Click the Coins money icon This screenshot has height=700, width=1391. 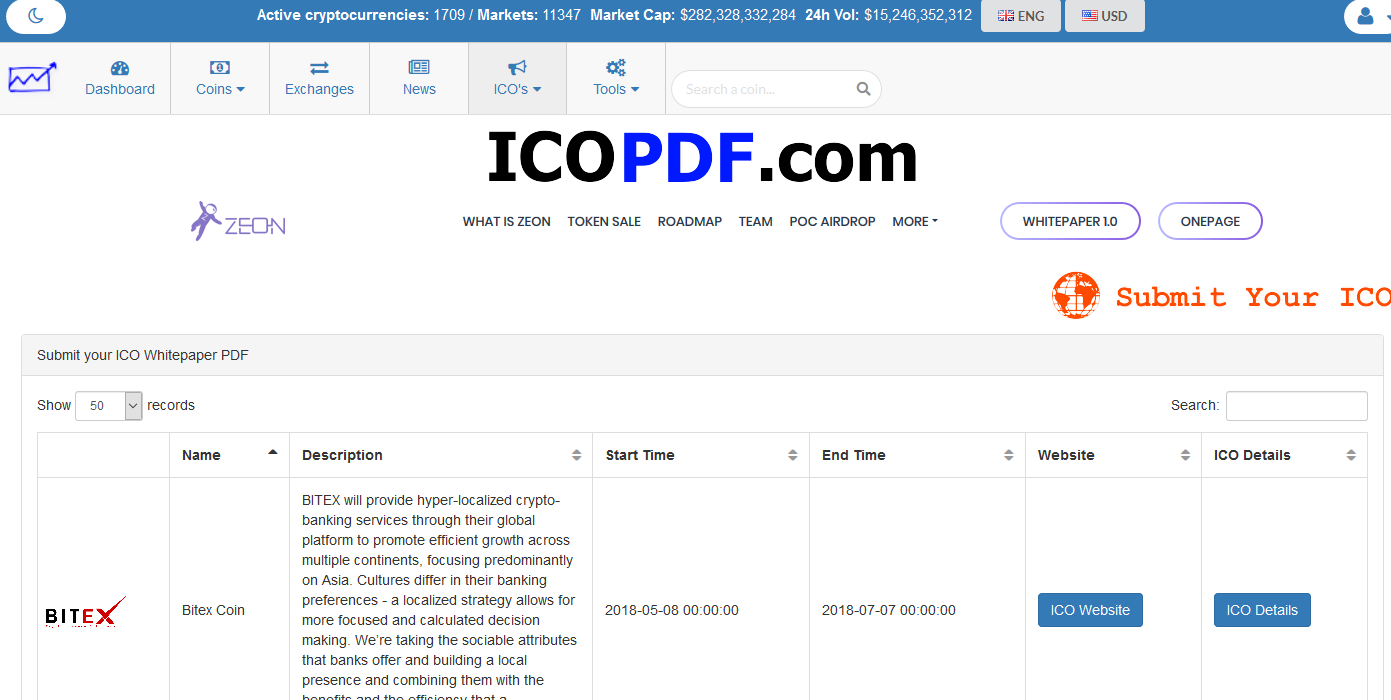tap(220, 68)
